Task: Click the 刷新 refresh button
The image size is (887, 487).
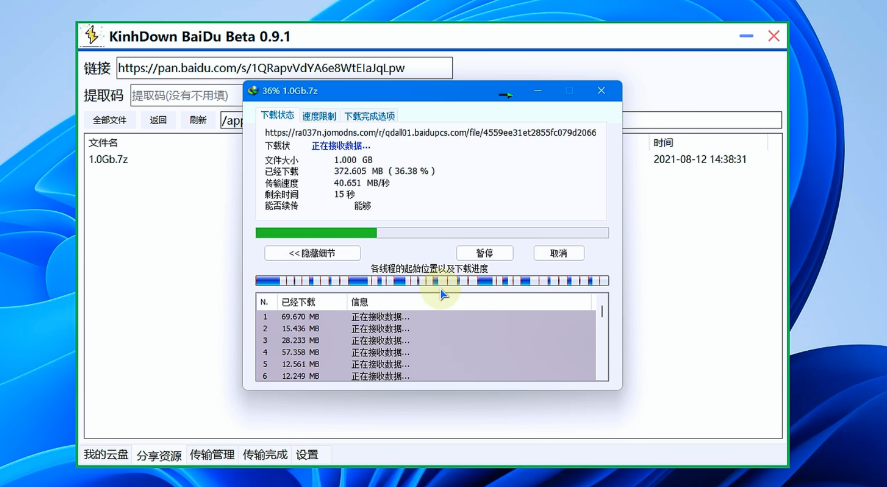Action: tap(198, 120)
